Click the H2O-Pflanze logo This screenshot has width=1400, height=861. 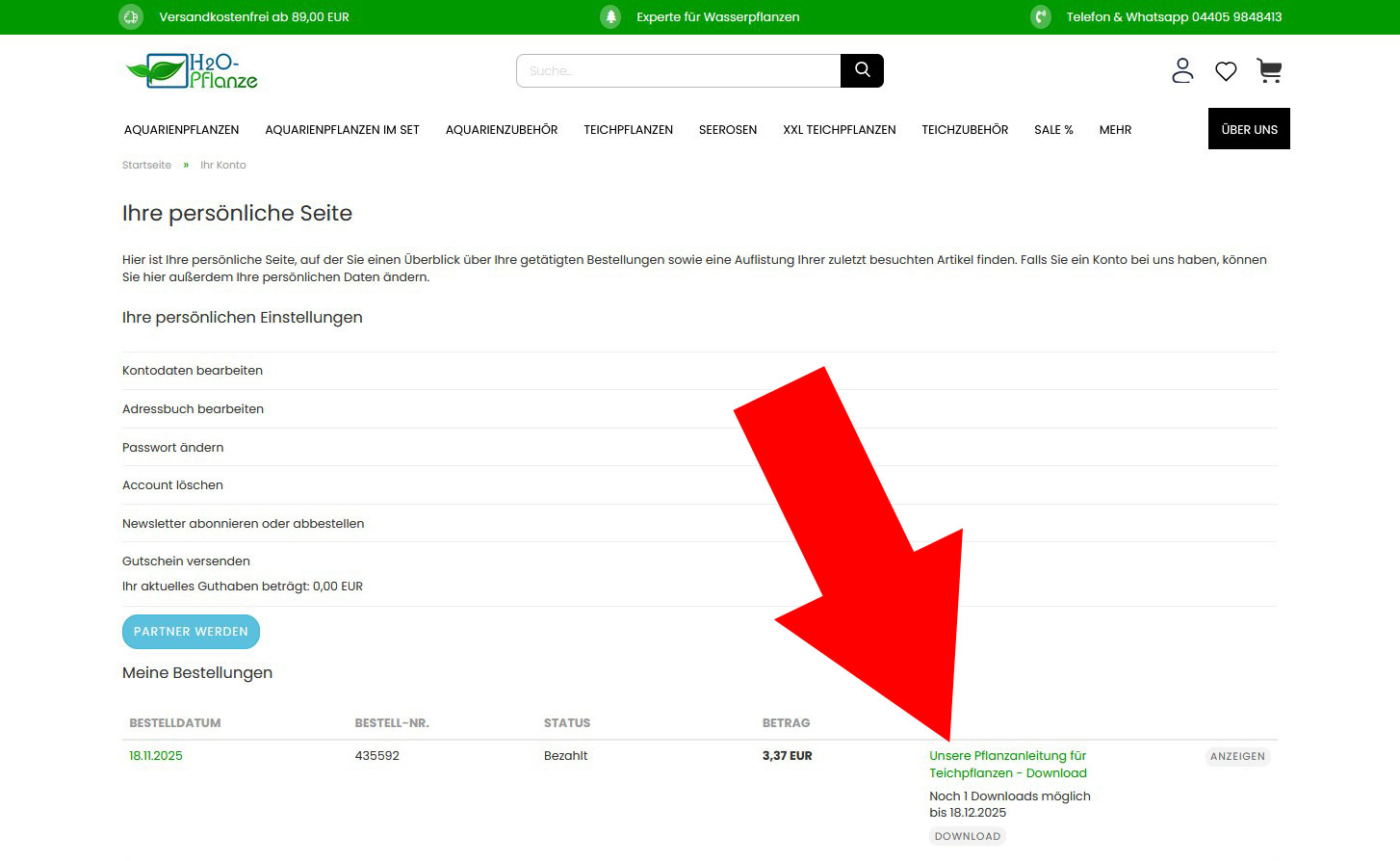tap(193, 71)
